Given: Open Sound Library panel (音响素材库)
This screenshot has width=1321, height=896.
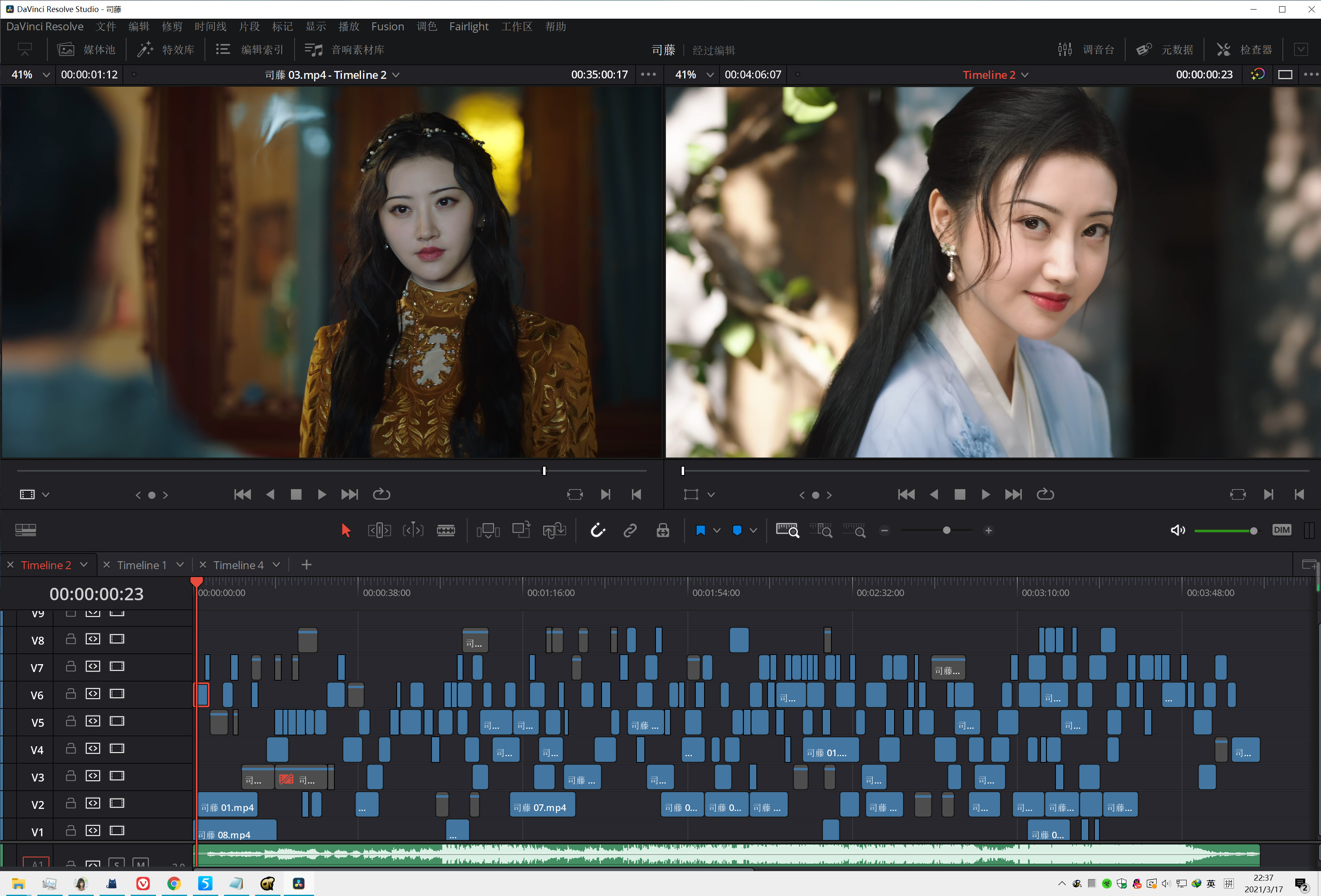Looking at the screenshot, I should tap(344, 50).
